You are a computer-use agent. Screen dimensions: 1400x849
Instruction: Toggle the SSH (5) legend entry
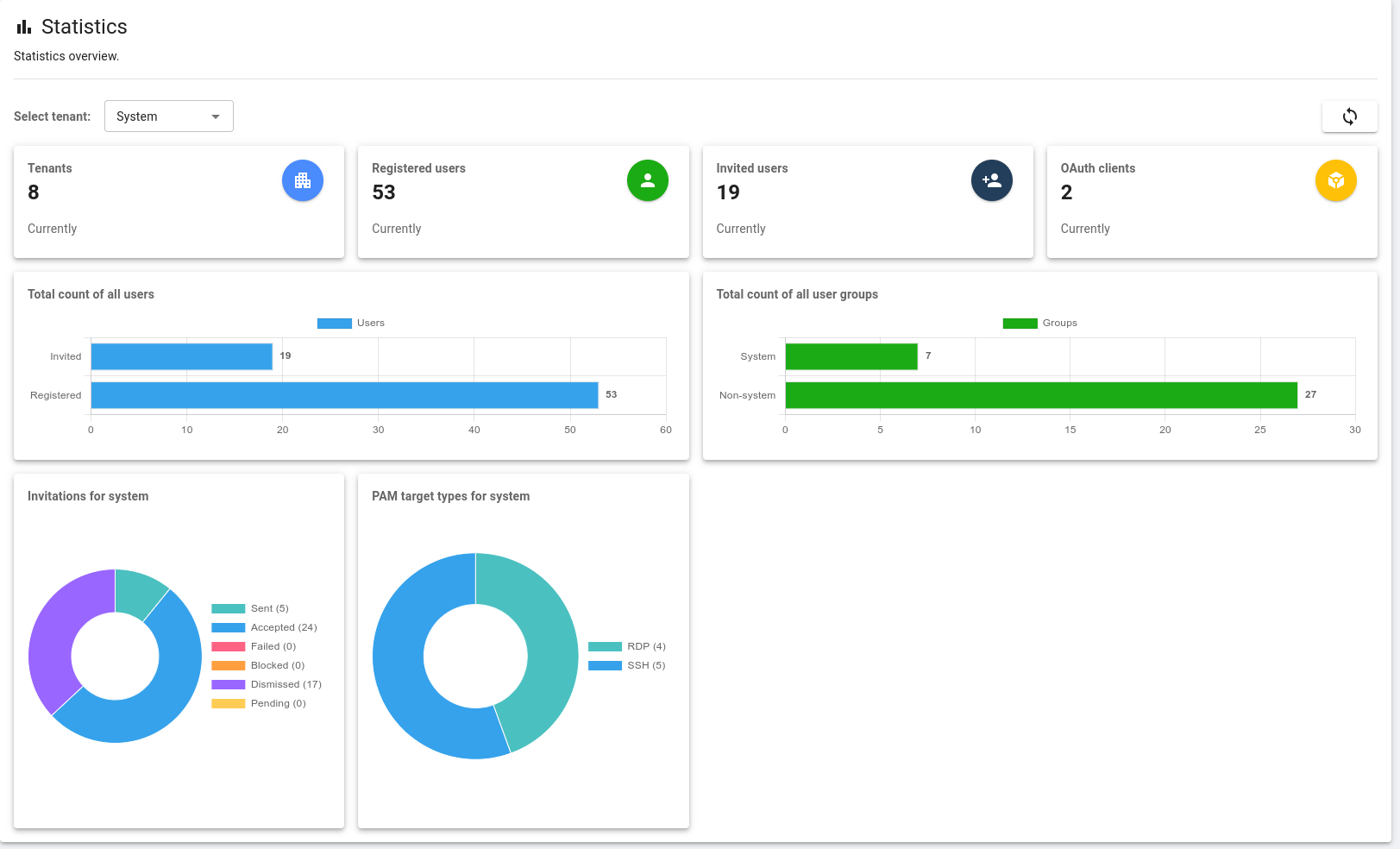pyautogui.click(x=627, y=666)
